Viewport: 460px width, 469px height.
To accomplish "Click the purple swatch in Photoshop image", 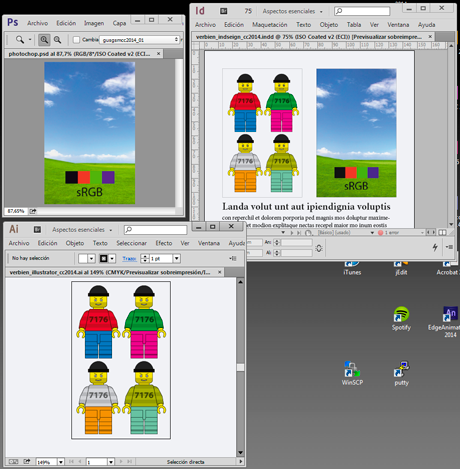I will click(108, 177).
